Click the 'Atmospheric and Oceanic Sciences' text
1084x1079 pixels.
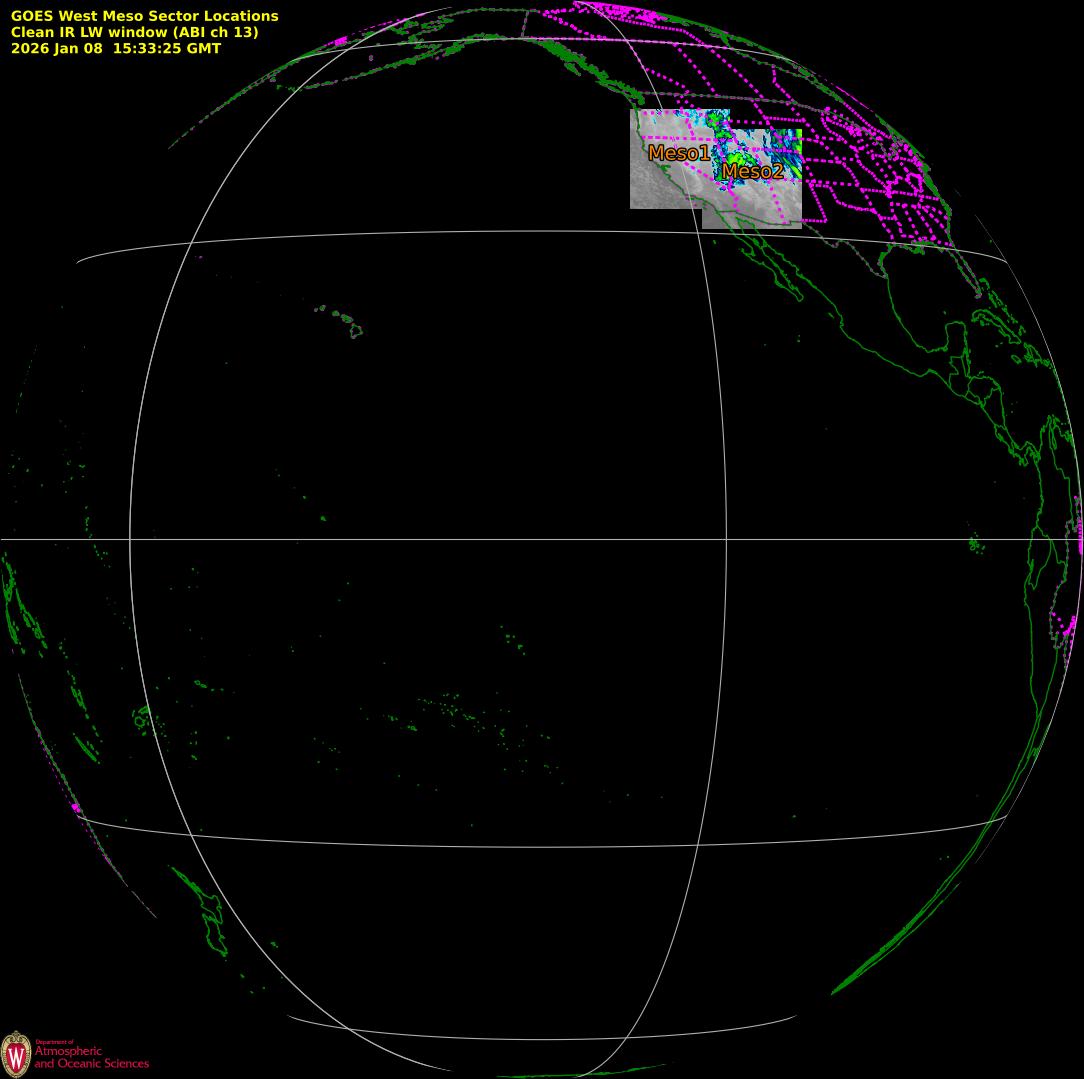click(92, 1057)
